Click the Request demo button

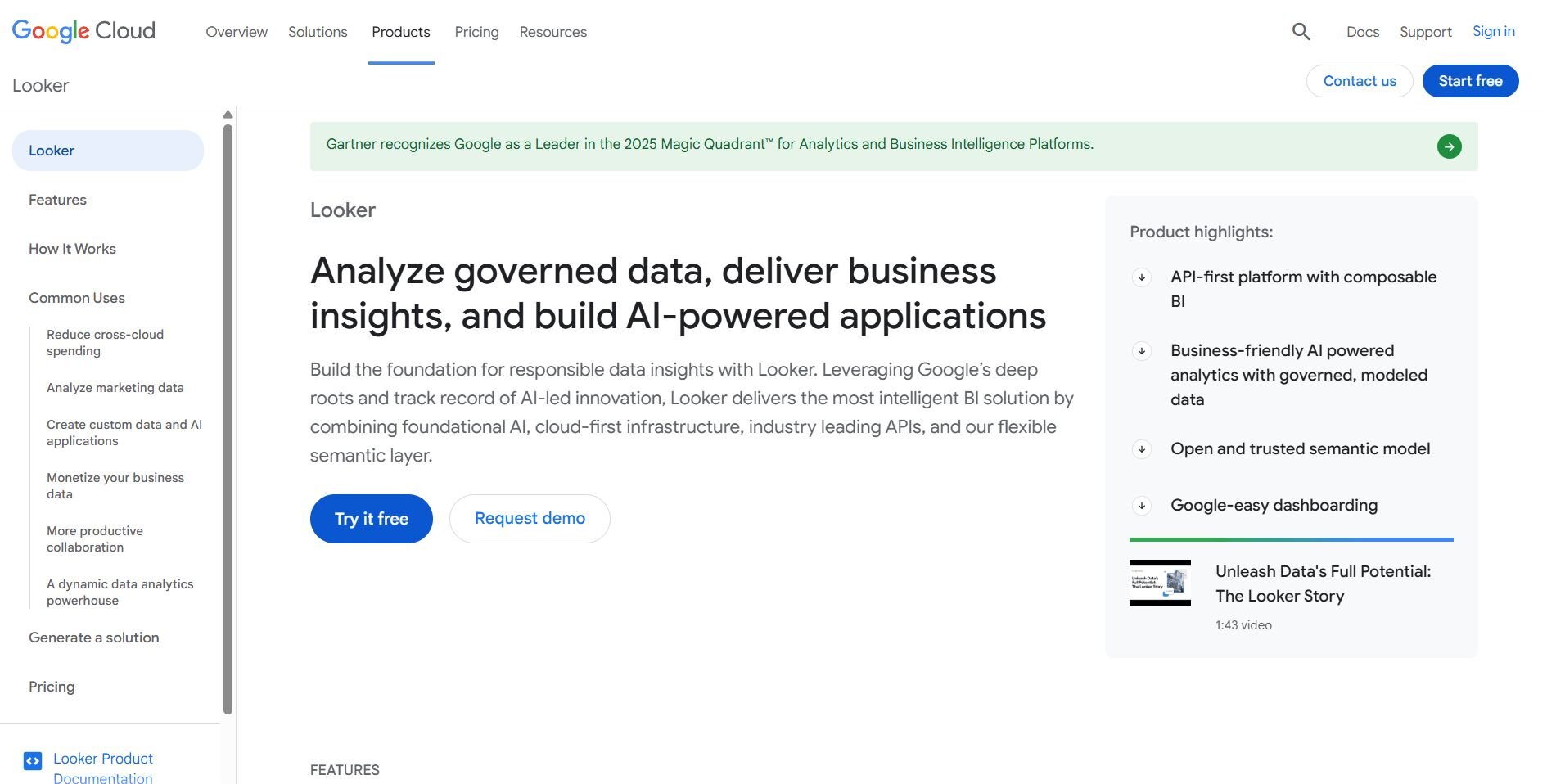click(530, 519)
